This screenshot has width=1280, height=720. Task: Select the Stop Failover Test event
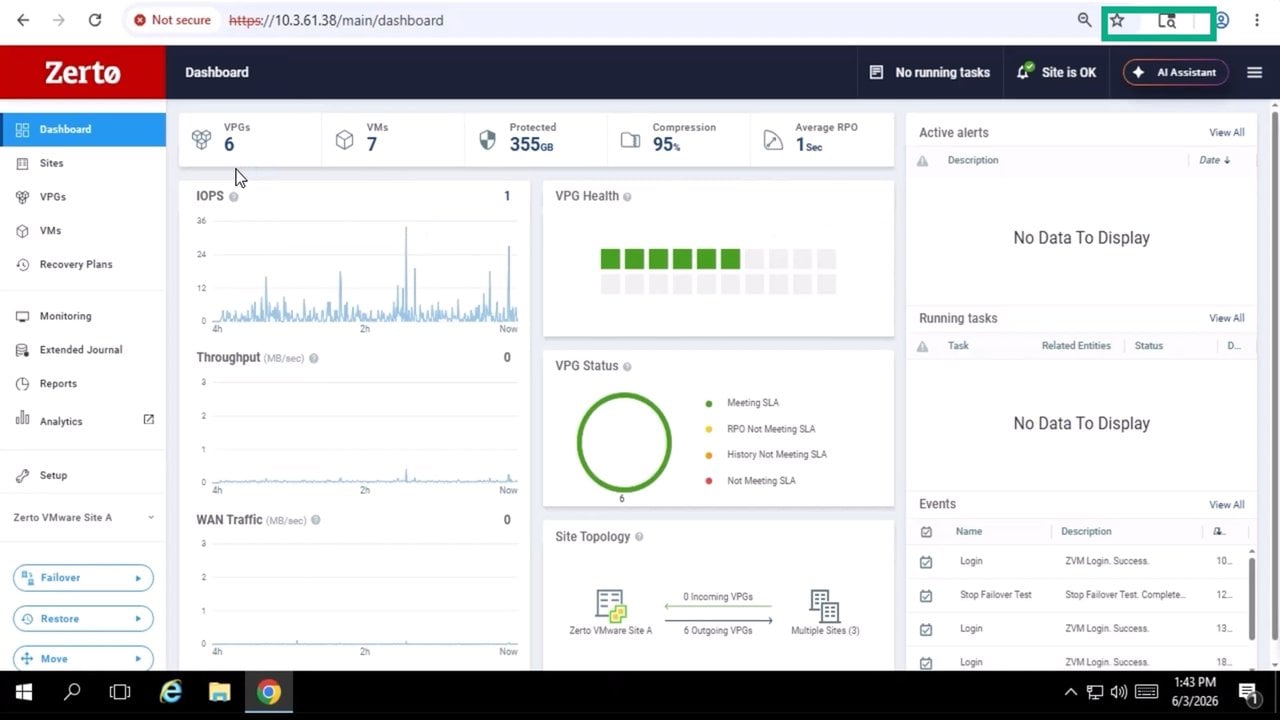pyautogui.click(x=1078, y=595)
